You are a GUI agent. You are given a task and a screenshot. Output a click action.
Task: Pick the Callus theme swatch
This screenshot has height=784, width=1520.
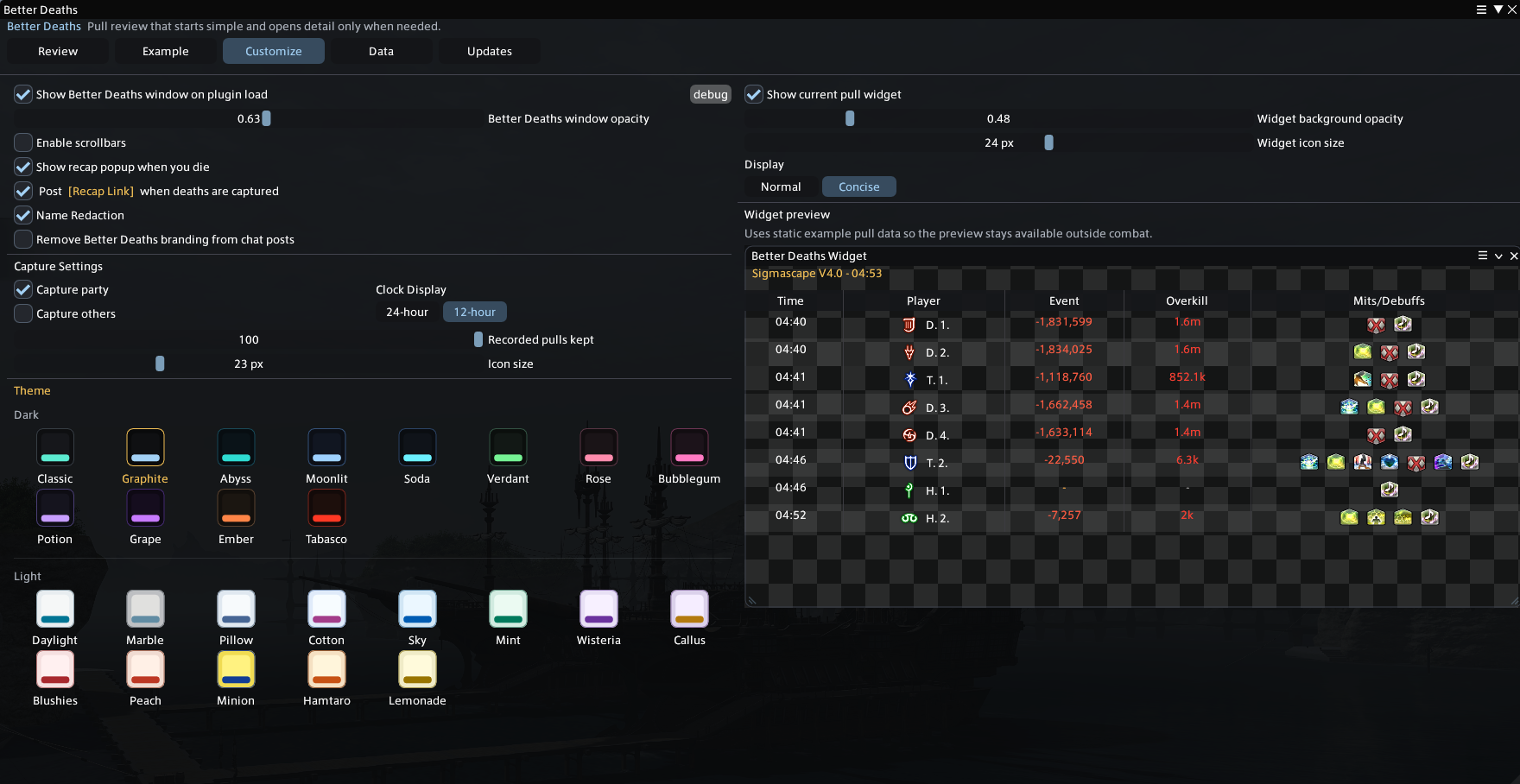pyautogui.click(x=689, y=609)
